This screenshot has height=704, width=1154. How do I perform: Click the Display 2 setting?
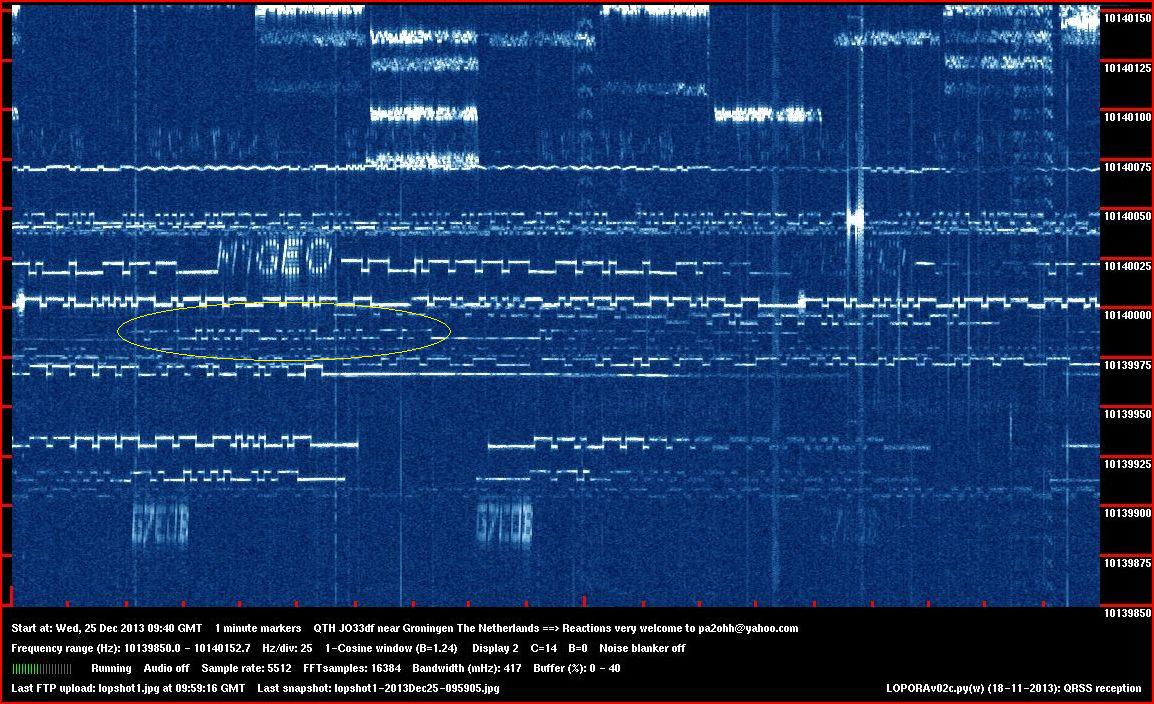(x=495, y=648)
